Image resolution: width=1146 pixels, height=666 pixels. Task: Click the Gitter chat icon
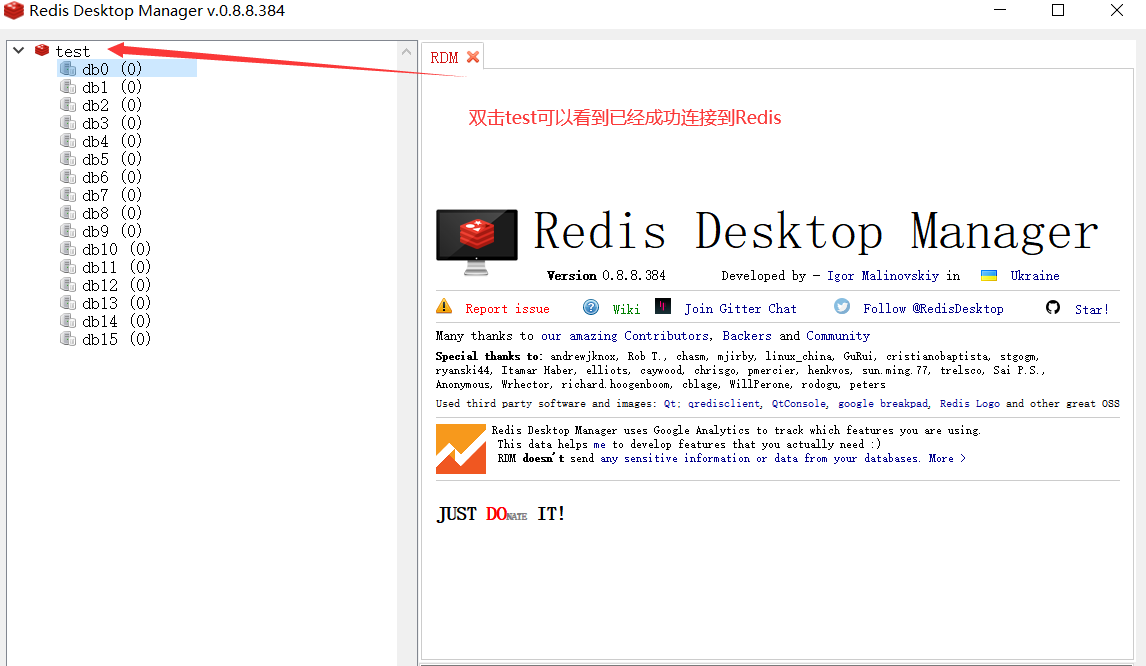tap(663, 306)
